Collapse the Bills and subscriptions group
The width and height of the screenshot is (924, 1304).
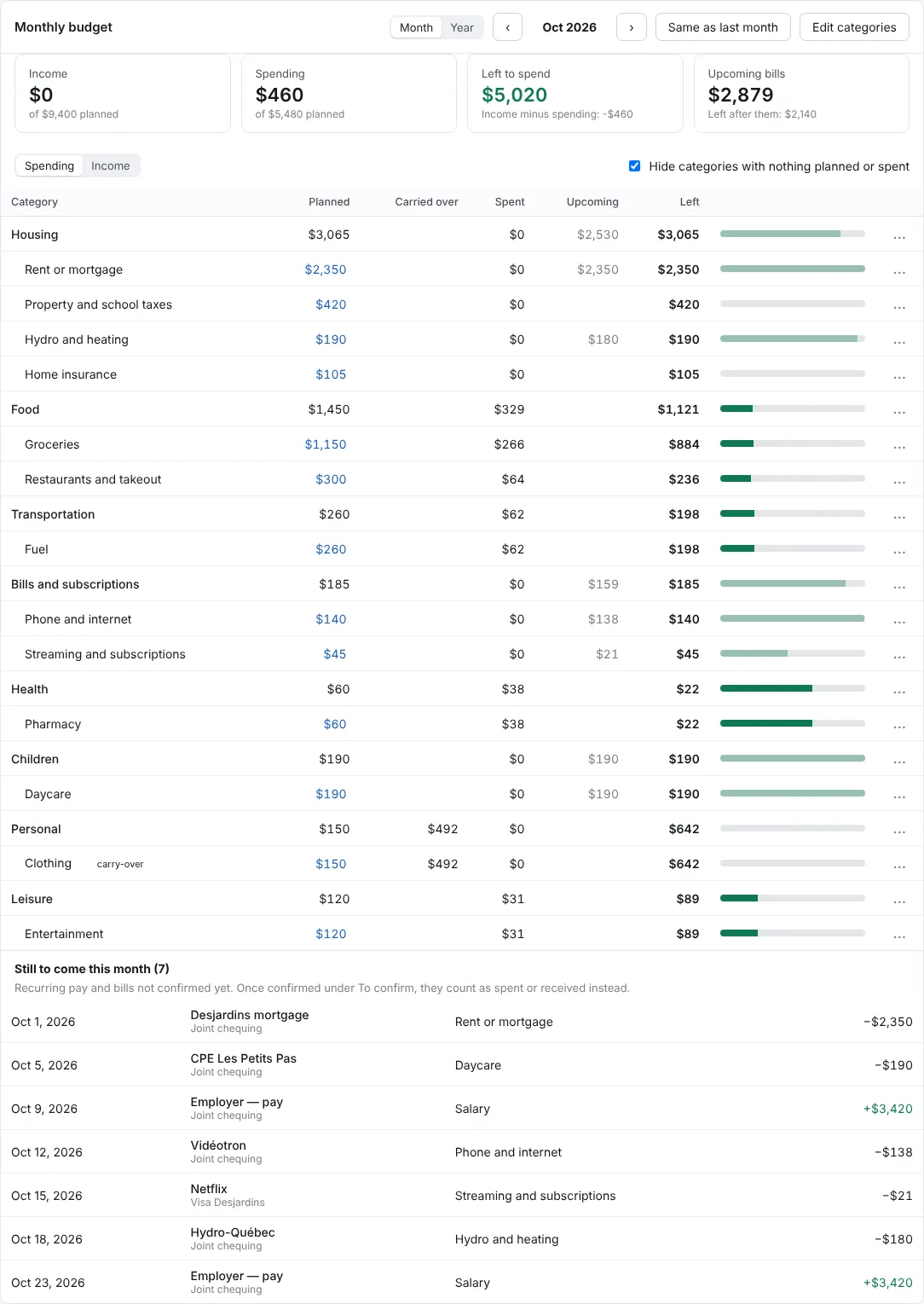click(75, 584)
